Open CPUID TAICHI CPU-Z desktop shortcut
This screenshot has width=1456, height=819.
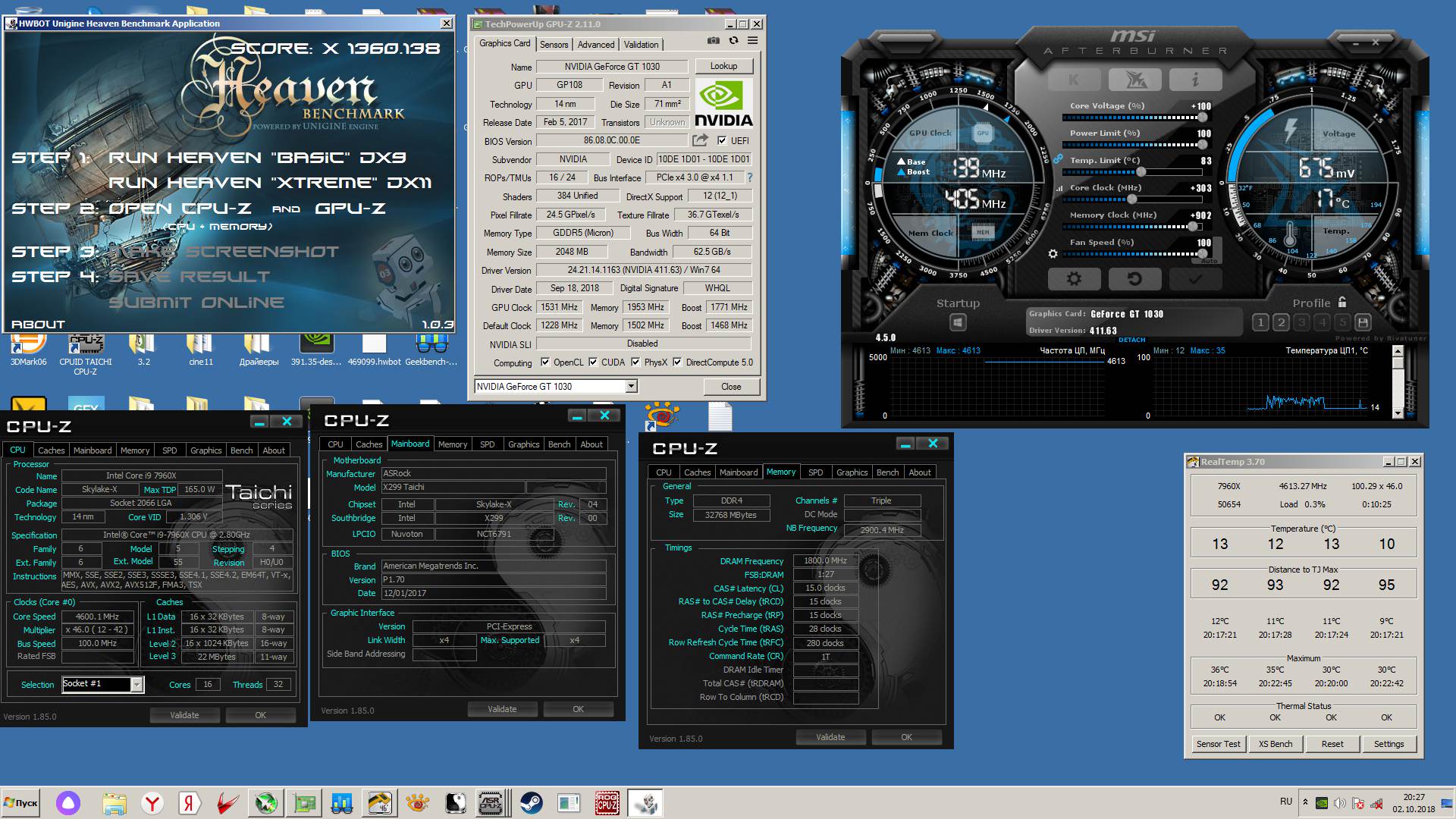pos(86,355)
